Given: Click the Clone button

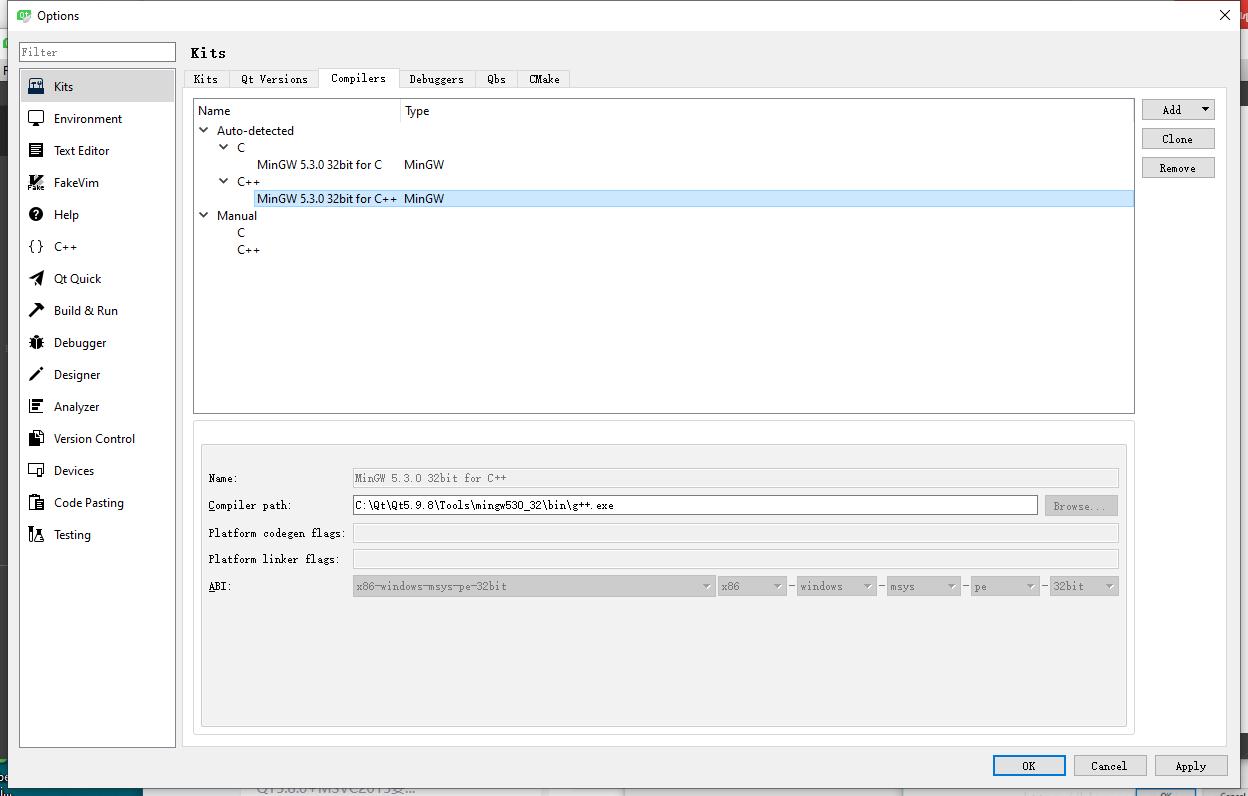Looking at the screenshot, I should (1178, 139).
